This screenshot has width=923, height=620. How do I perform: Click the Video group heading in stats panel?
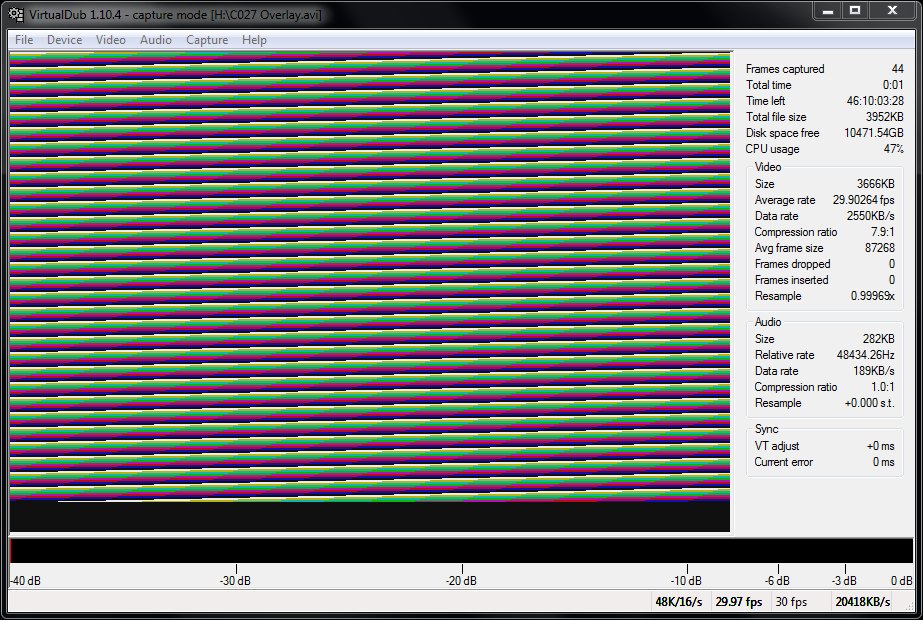768,167
